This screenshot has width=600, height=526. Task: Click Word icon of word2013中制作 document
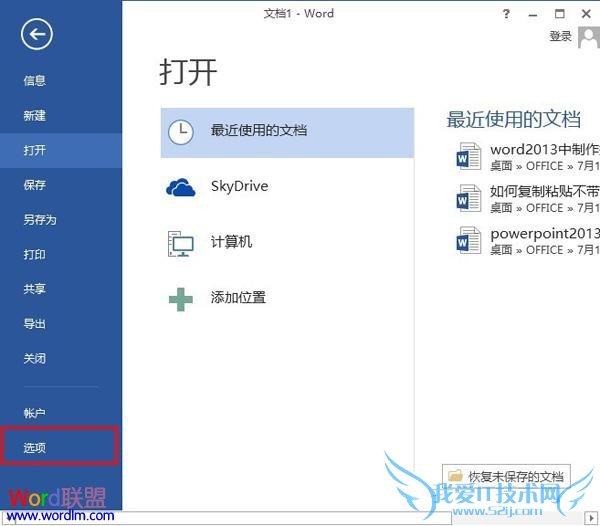coord(469,156)
